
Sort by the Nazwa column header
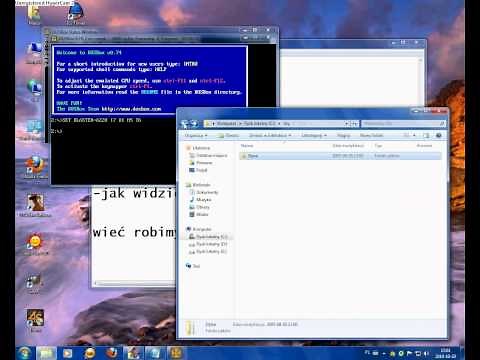click(x=247, y=146)
